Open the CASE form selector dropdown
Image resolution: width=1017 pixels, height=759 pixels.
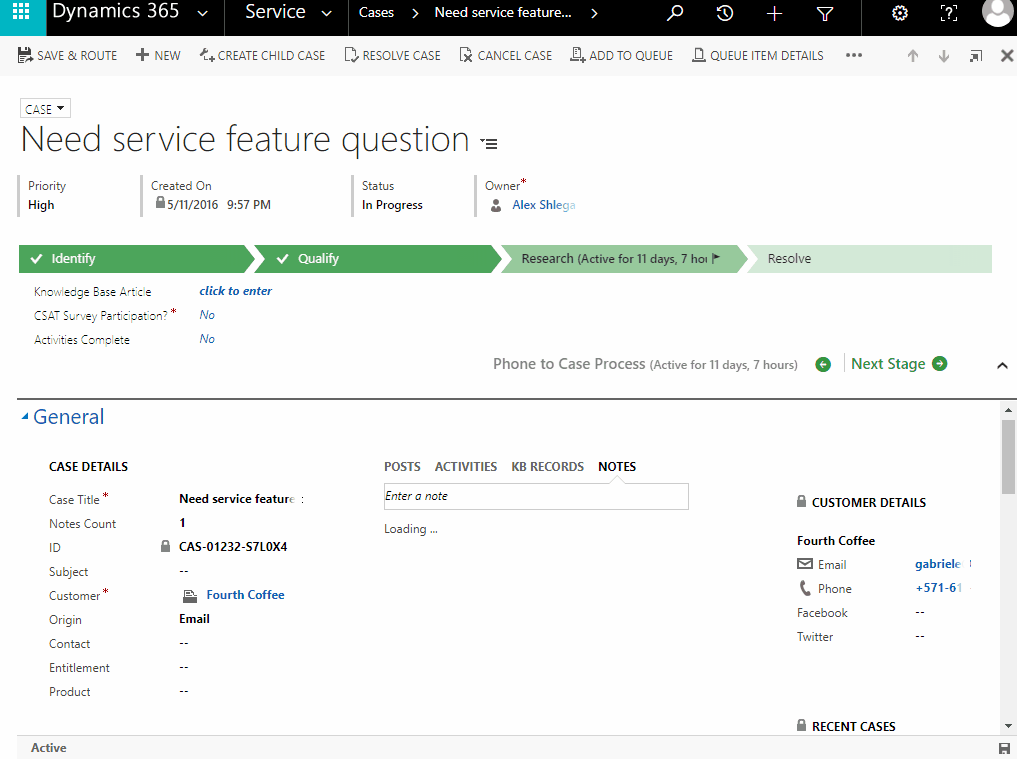(x=45, y=109)
